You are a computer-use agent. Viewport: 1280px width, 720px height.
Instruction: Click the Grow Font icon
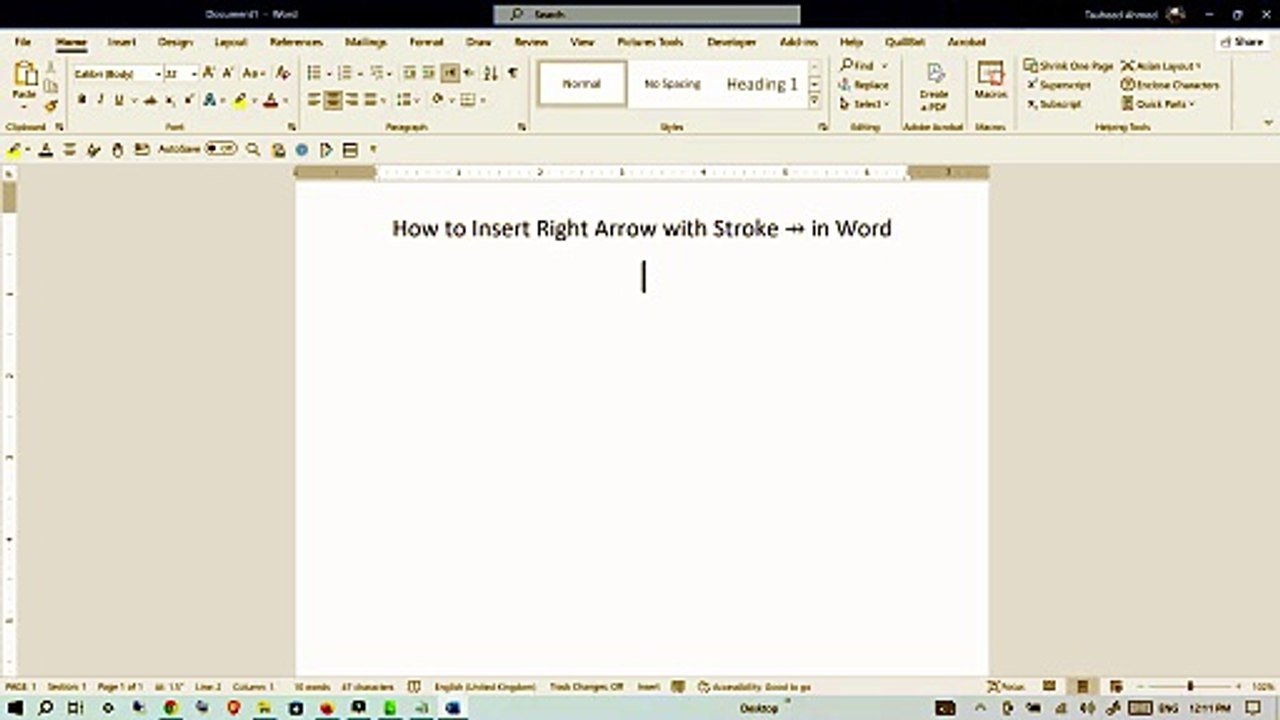[x=209, y=73]
